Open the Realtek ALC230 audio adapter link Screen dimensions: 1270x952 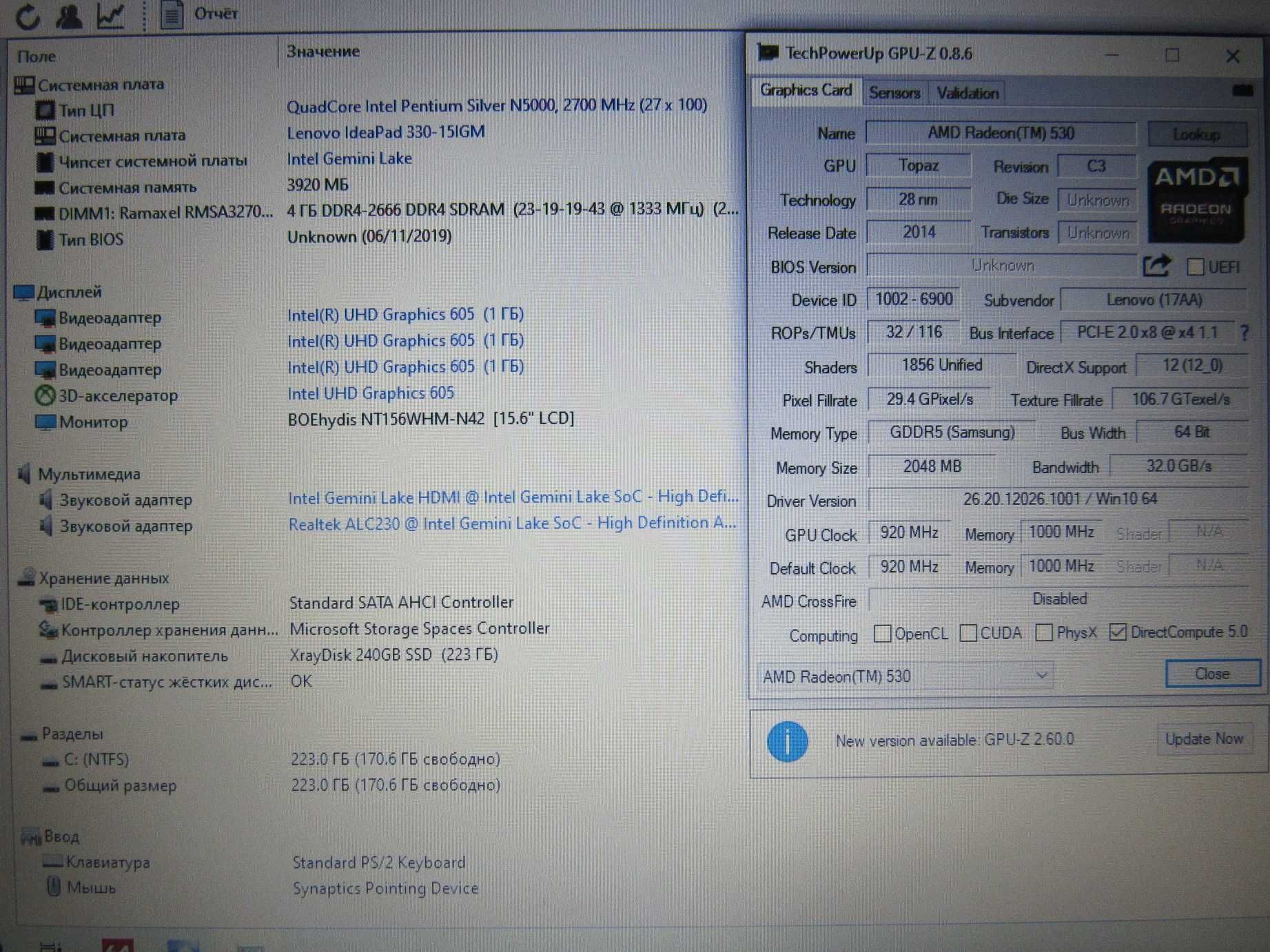(x=512, y=523)
